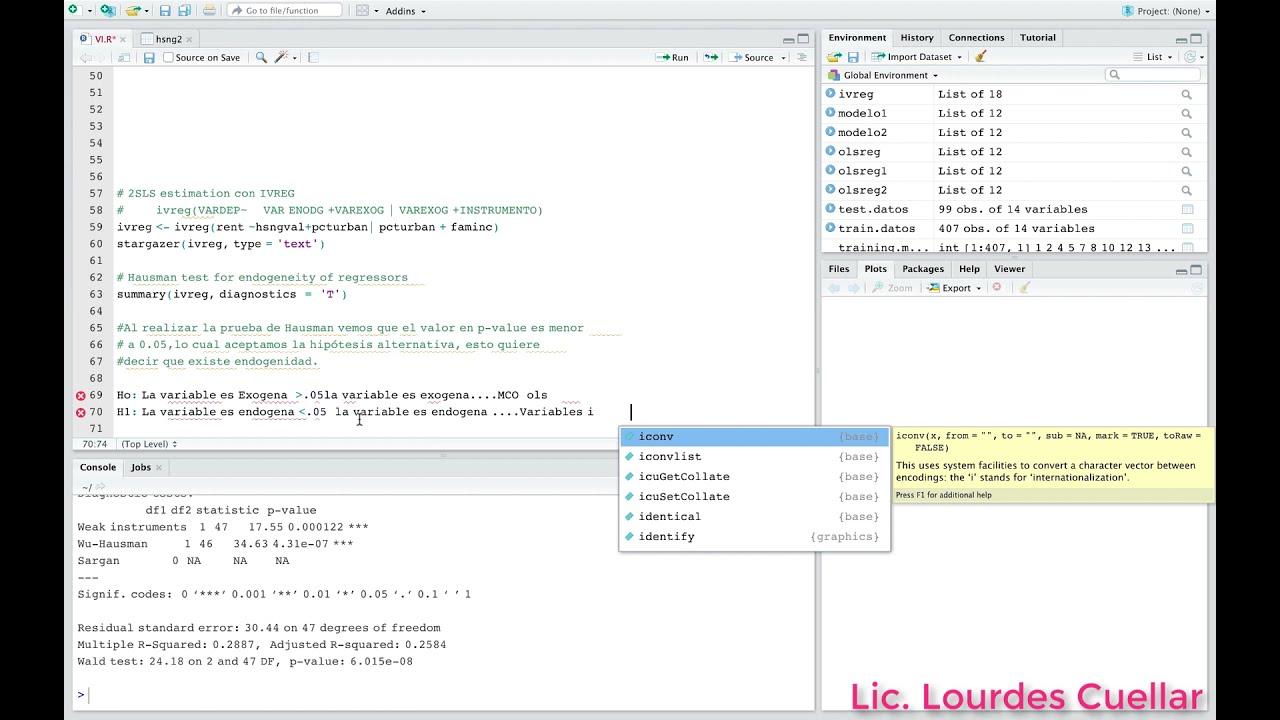The width and height of the screenshot is (1280, 720).
Task: Open the Connections tab
Action: 976,38
